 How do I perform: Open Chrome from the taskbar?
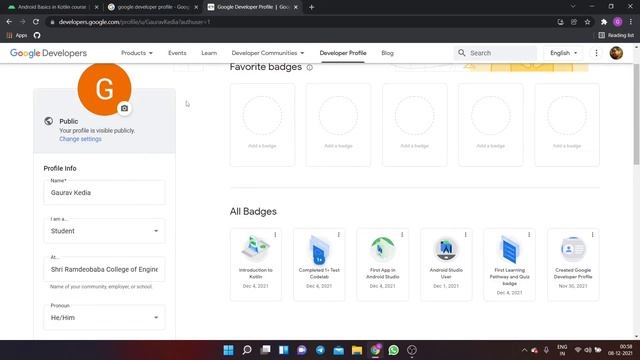[375, 350]
